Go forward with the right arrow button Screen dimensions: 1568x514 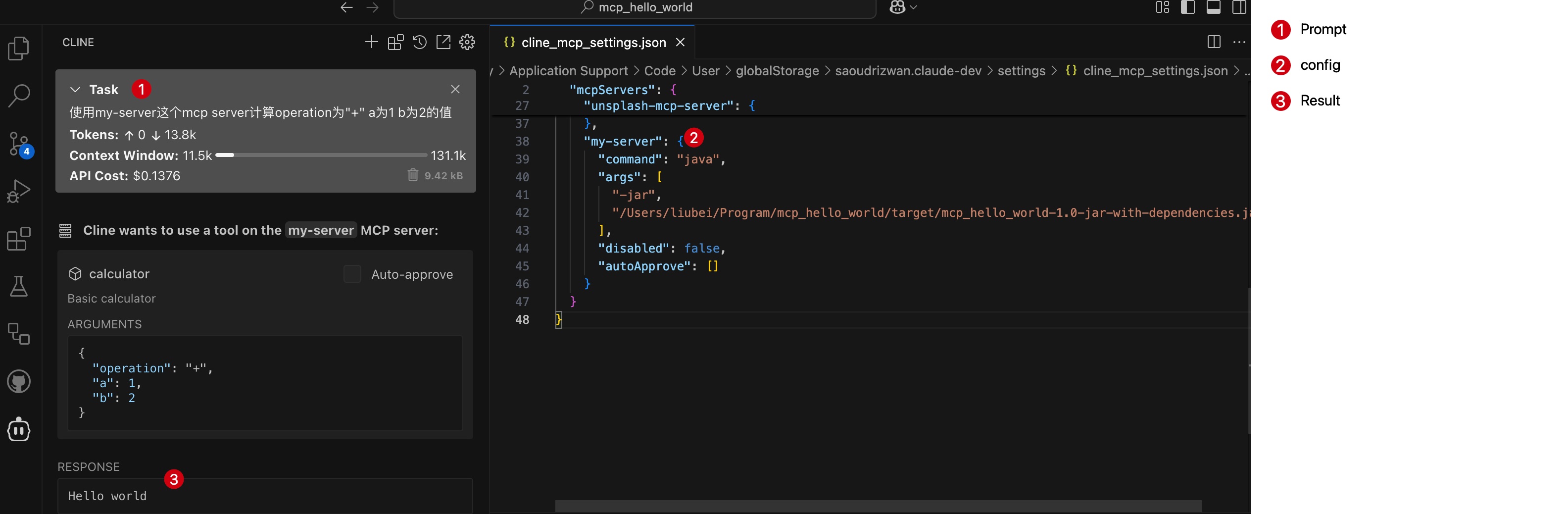click(373, 7)
